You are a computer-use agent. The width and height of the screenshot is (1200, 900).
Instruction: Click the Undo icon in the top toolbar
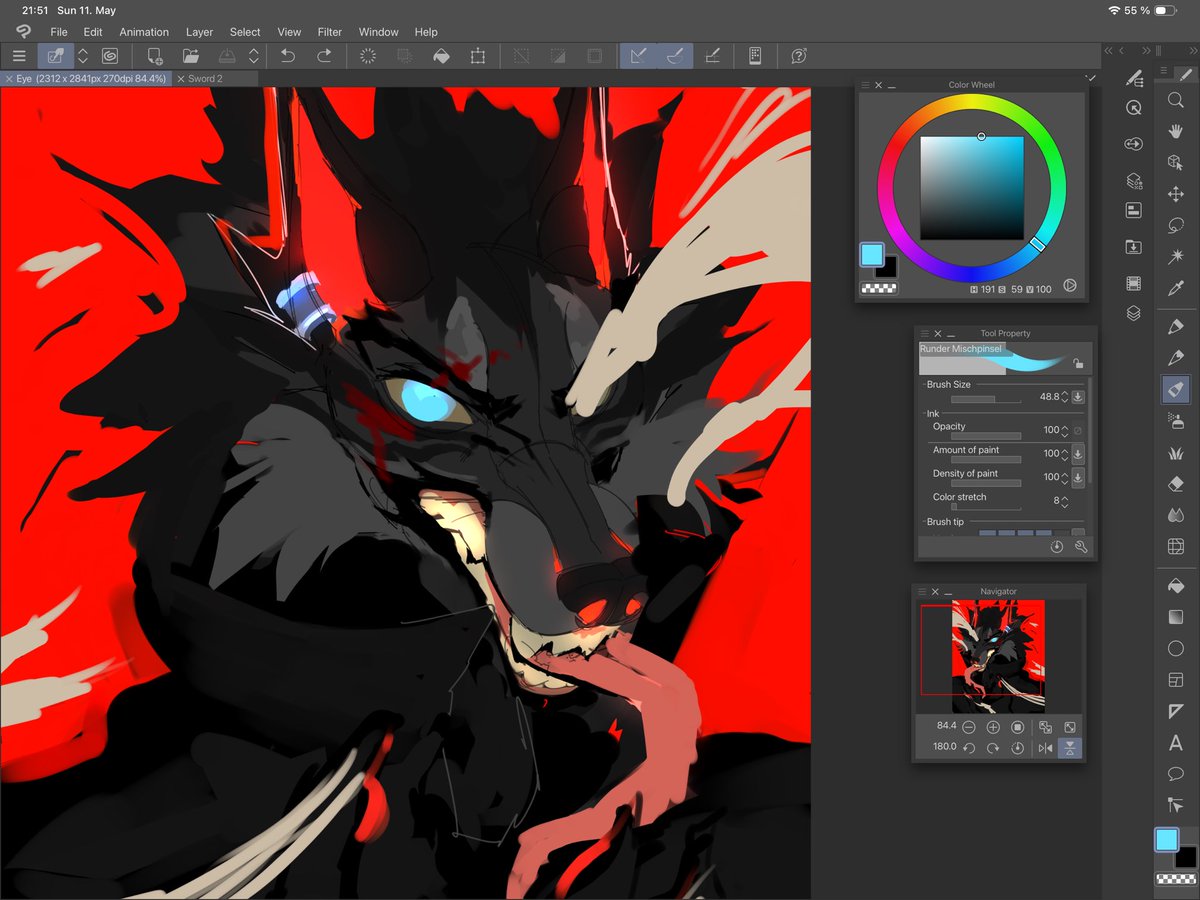289,56
